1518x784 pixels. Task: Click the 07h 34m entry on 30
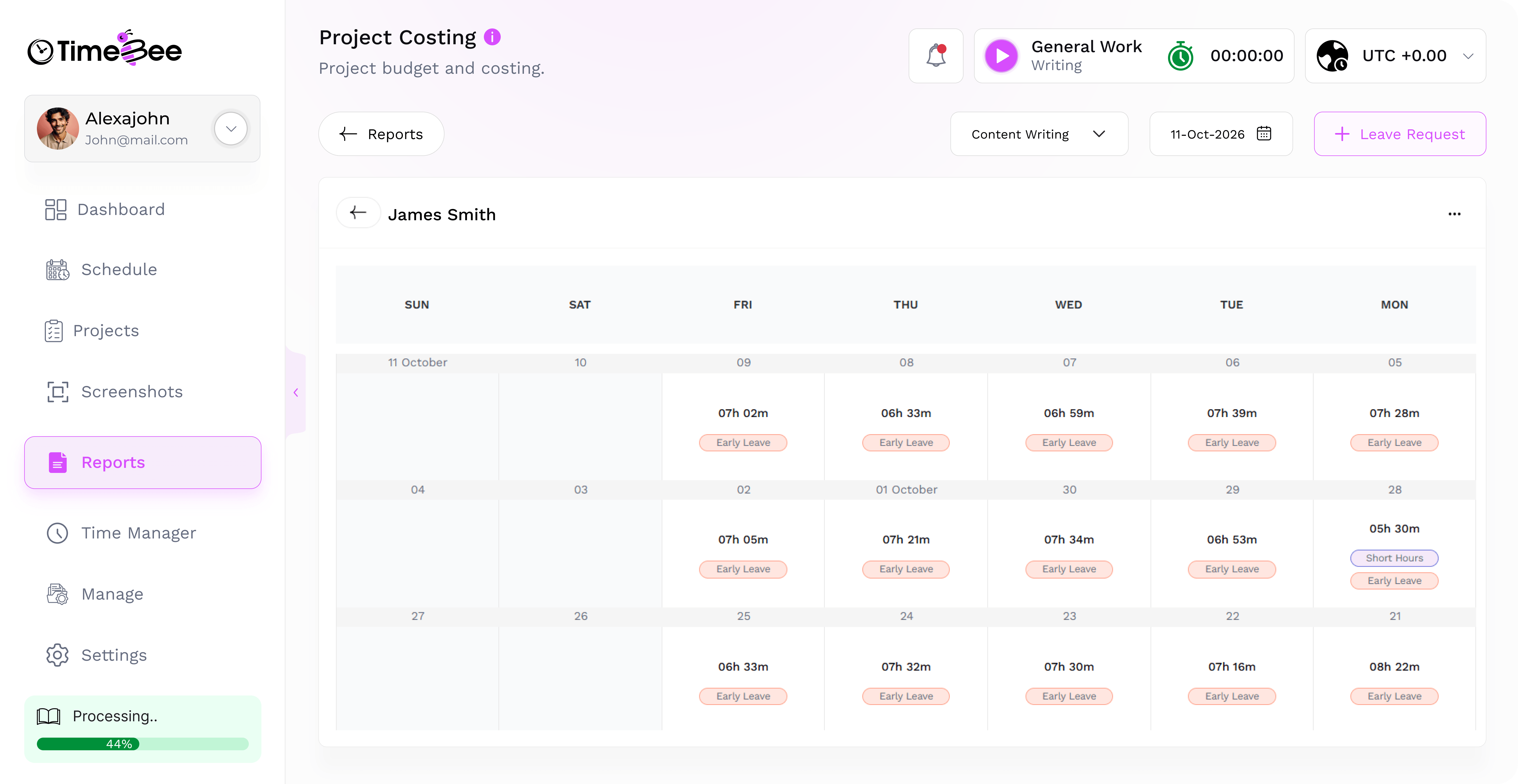pos(1069,540)
